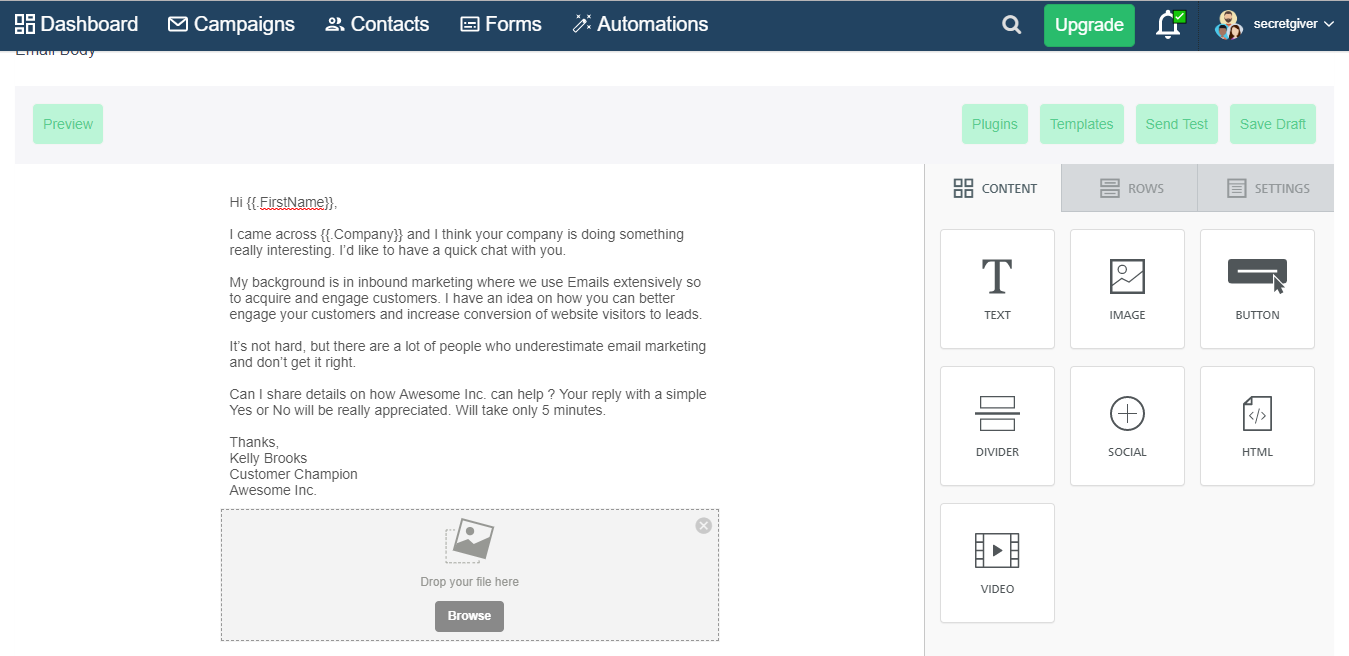This screenshot has width=1349, height=656.
Task: Open the notifications bell
Action: point(1168,25)
